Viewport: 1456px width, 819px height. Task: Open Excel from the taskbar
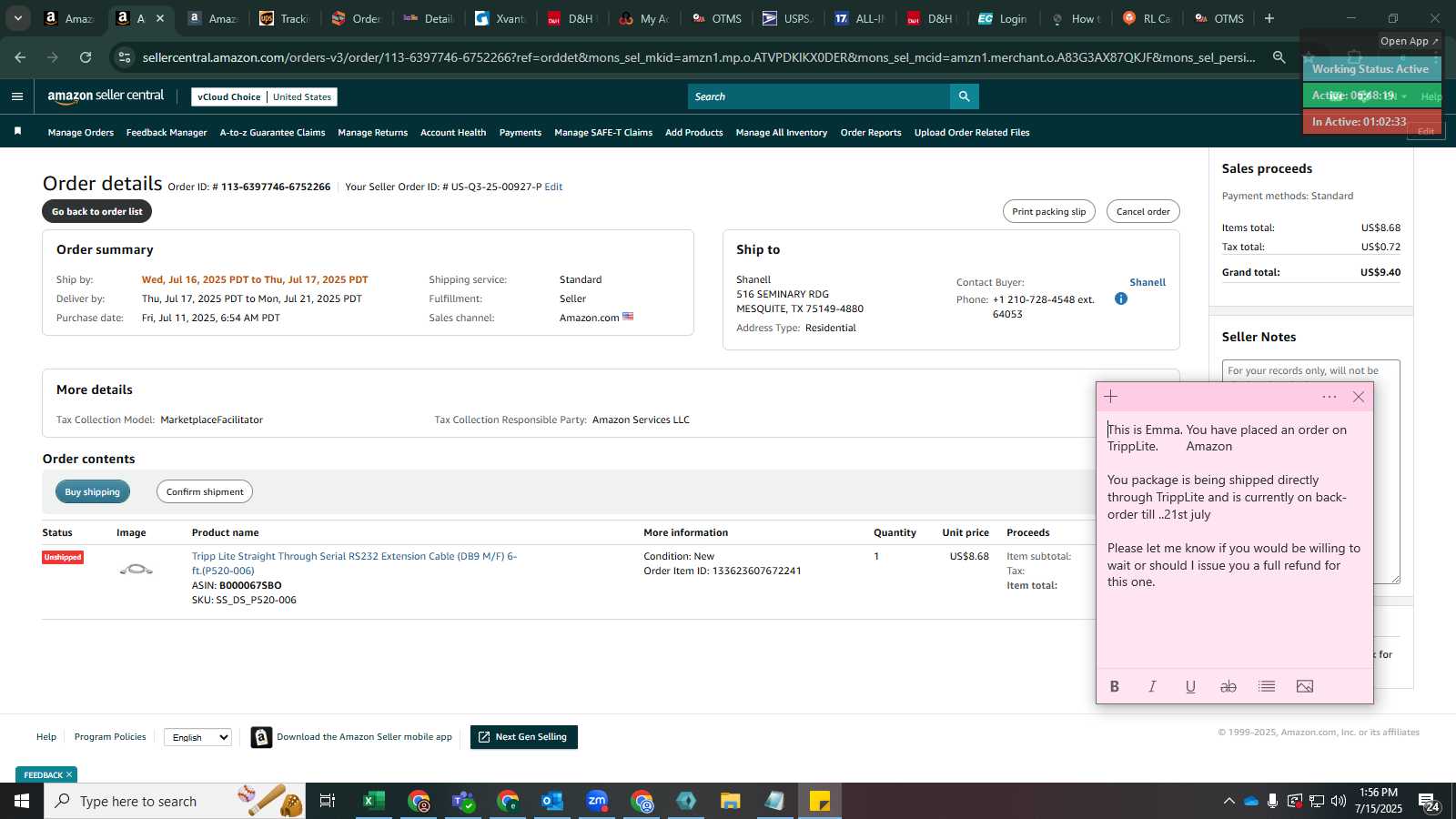click(373, 801)
